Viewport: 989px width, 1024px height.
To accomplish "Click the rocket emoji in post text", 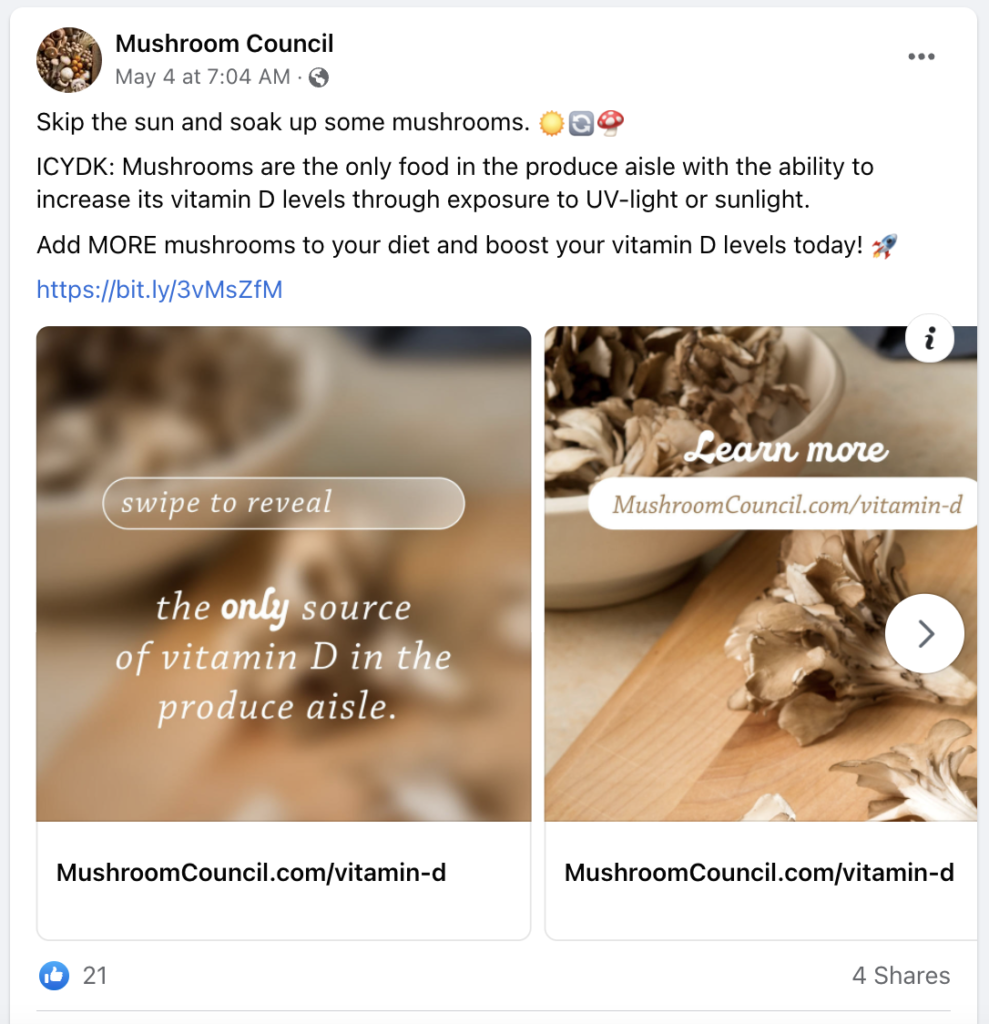I will click(884, 246).
